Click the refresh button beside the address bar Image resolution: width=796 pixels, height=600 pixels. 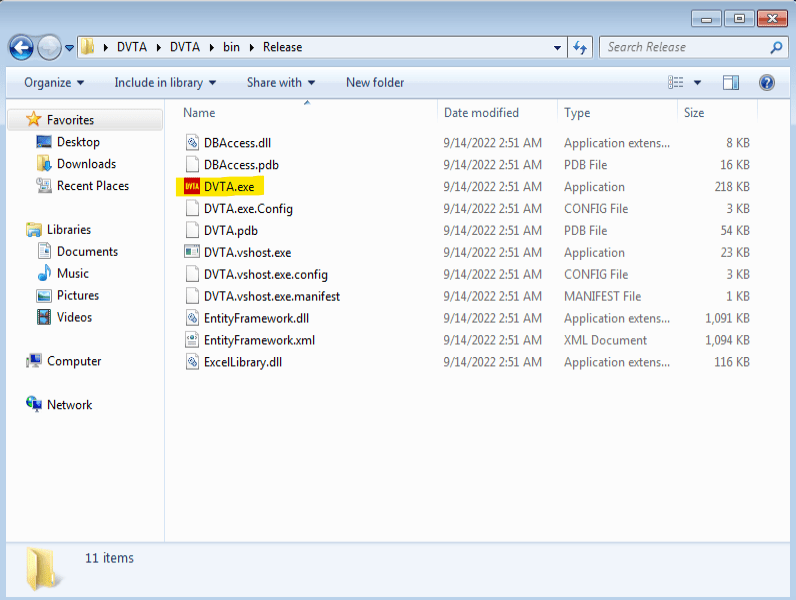pyautogui.click(x=580, y=47)
